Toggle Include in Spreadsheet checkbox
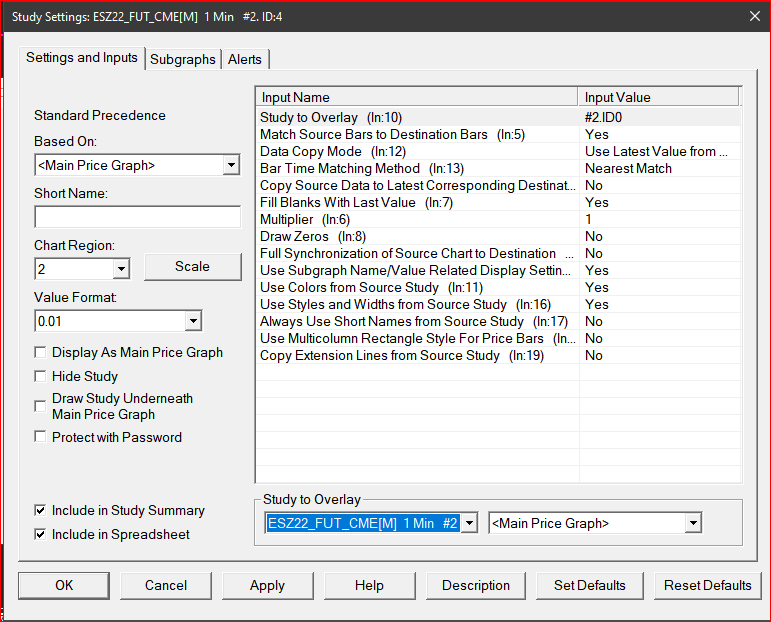 (x=40, y=535)
